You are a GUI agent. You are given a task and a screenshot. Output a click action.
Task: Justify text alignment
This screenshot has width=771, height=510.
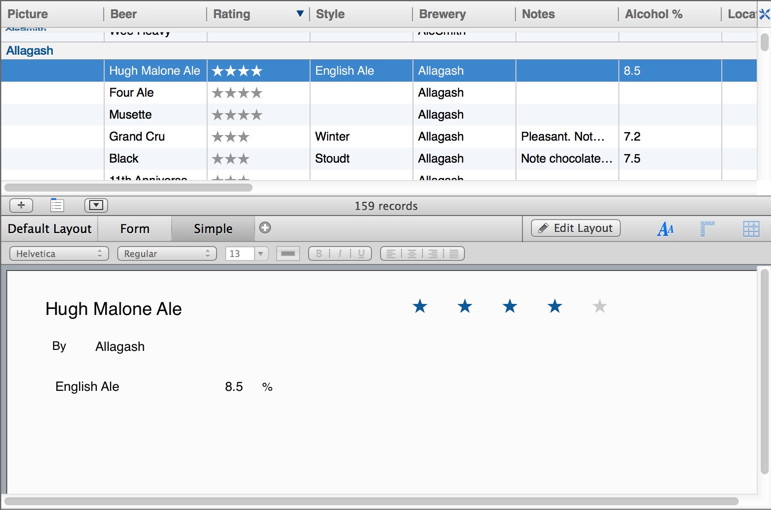click(x=454, y=254)
